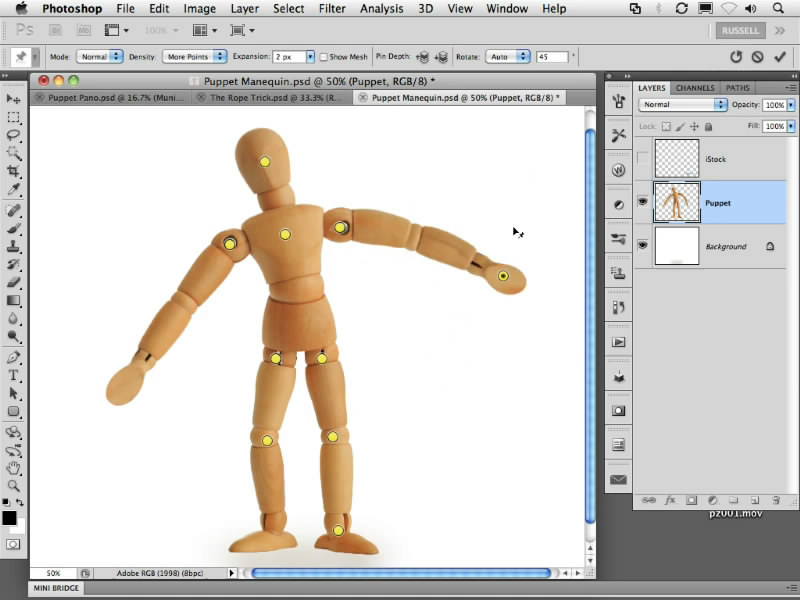Cancel puppet warp with the cancel icon
Image resolution: width=800 pixels, height=600 pixels.
758,57
